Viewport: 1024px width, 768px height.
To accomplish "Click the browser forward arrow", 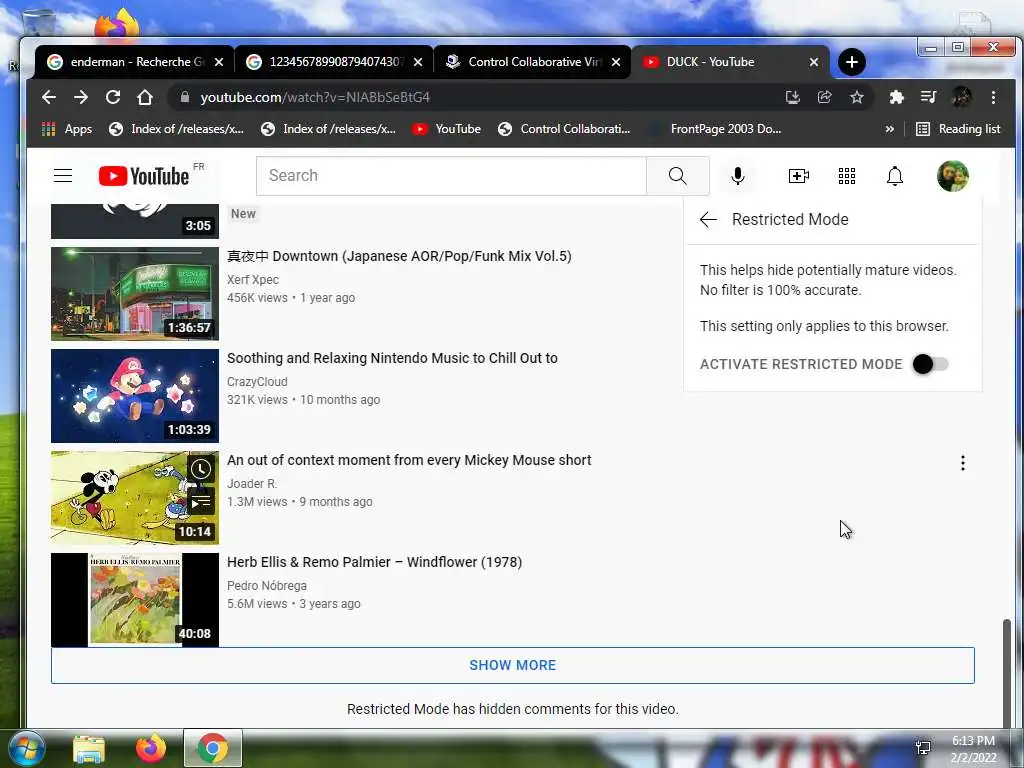I will click(81, 97).
